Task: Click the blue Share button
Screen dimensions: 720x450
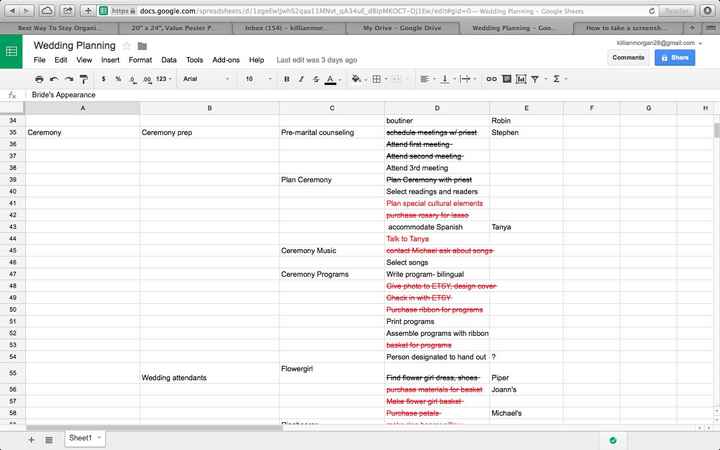Action: coord(675,58)
